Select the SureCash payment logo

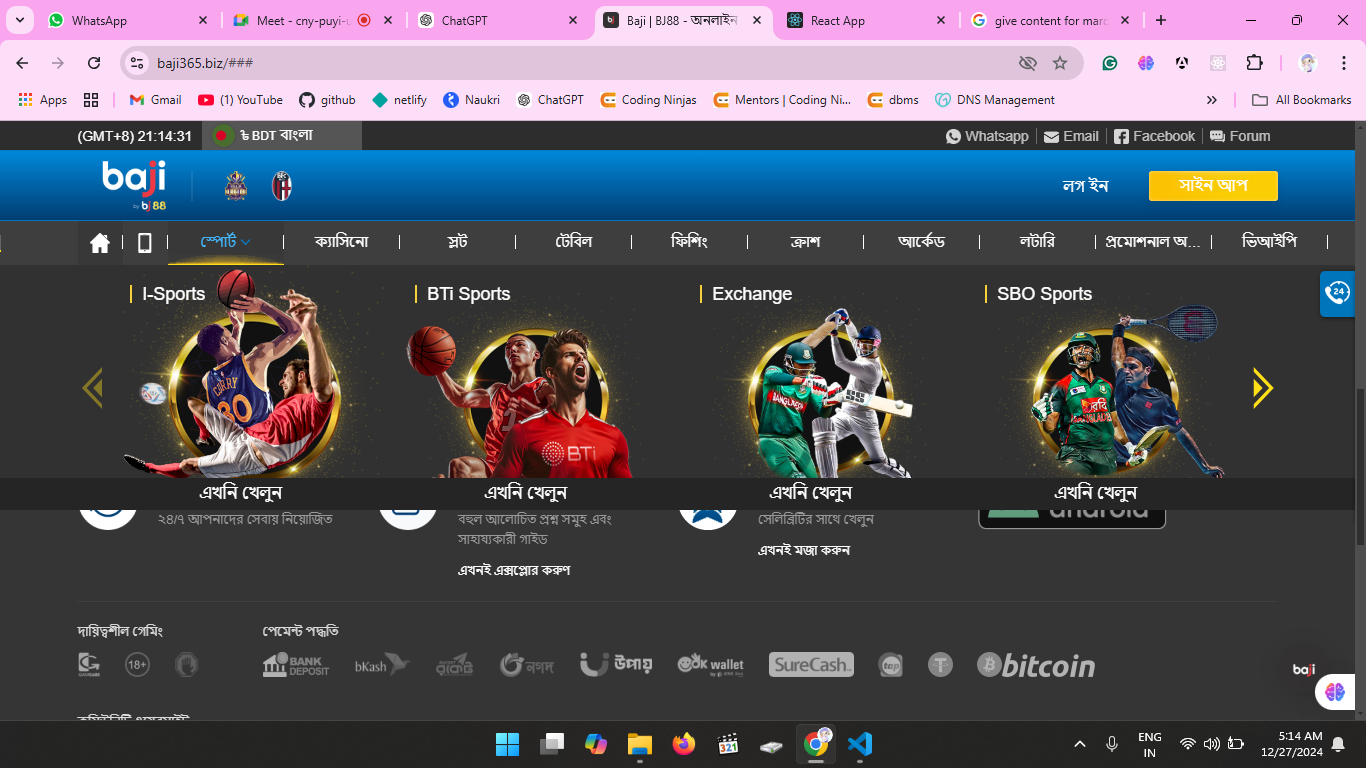(811, 665)
